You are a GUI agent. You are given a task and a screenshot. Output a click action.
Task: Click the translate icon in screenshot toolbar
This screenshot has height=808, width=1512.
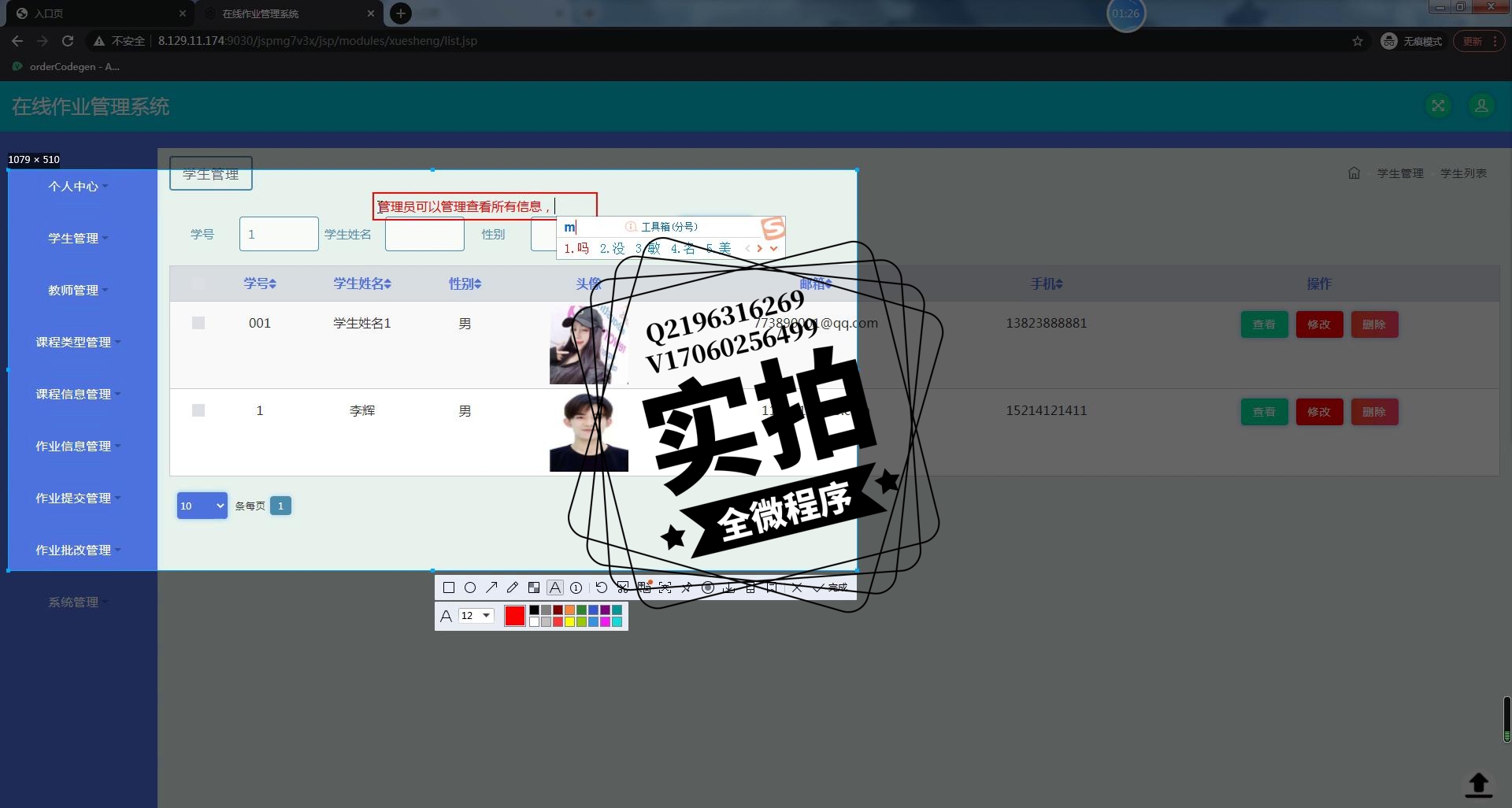click(x=645, y=587)
